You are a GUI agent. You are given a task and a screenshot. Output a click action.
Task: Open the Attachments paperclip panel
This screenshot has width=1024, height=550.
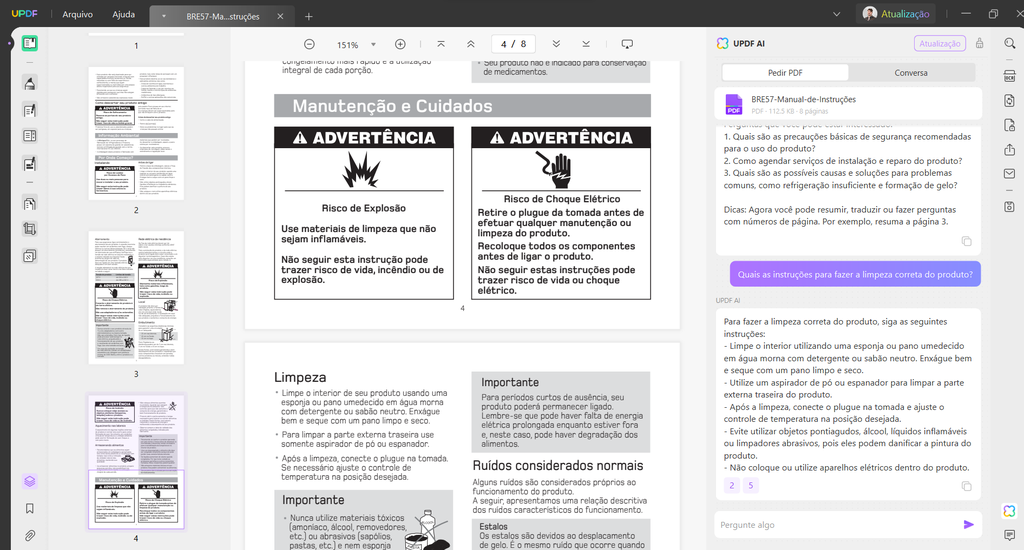point(29,536)
